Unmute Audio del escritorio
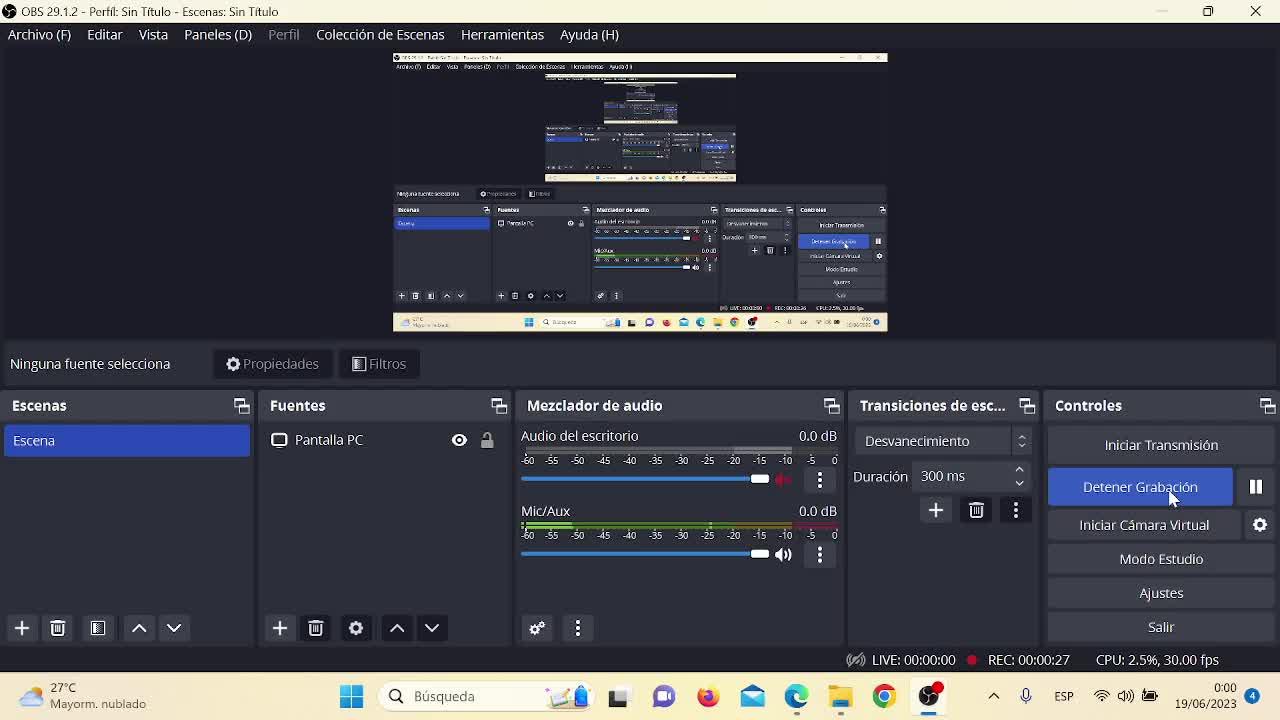1280x720 pixels. [x=783, y=480]
